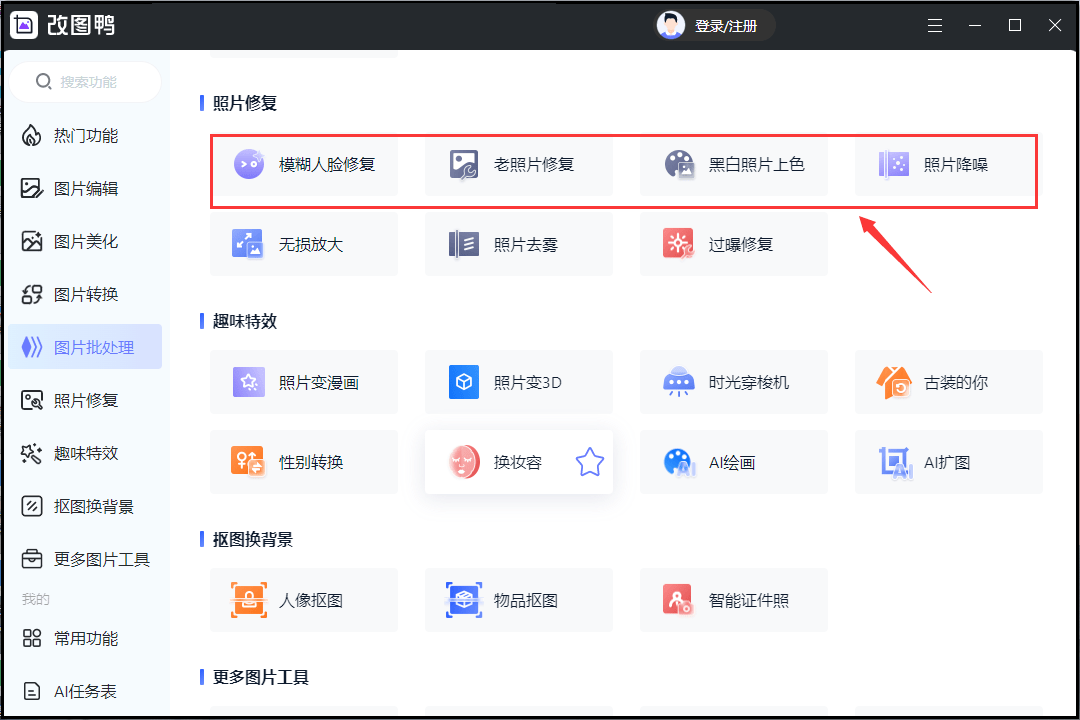Switch to 图片编辑 sidebar section
Screen dimensions: 1080x720
[85, 188]
